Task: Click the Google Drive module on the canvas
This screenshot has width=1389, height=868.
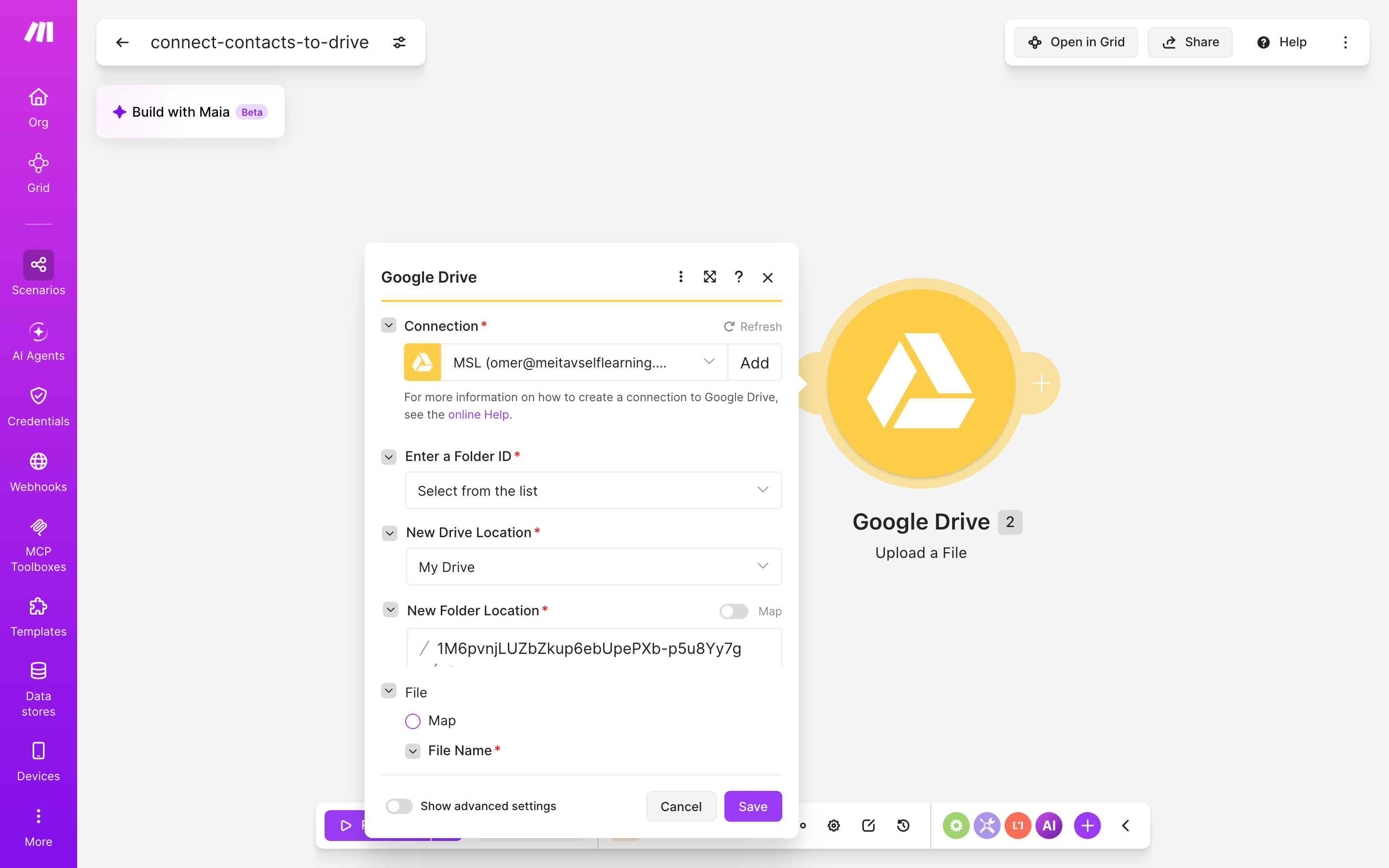Action: [921, 383]
